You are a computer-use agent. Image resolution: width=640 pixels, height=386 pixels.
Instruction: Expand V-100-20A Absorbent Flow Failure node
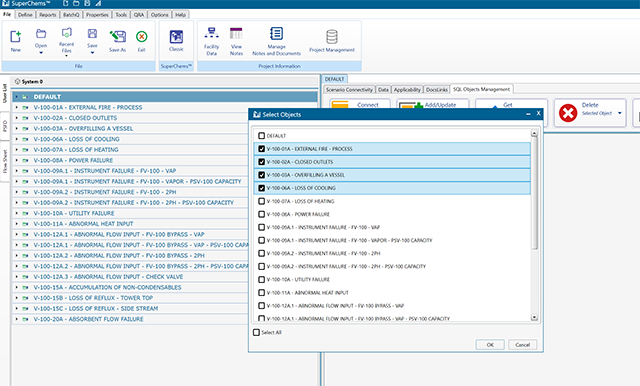(x=17, y=319)
